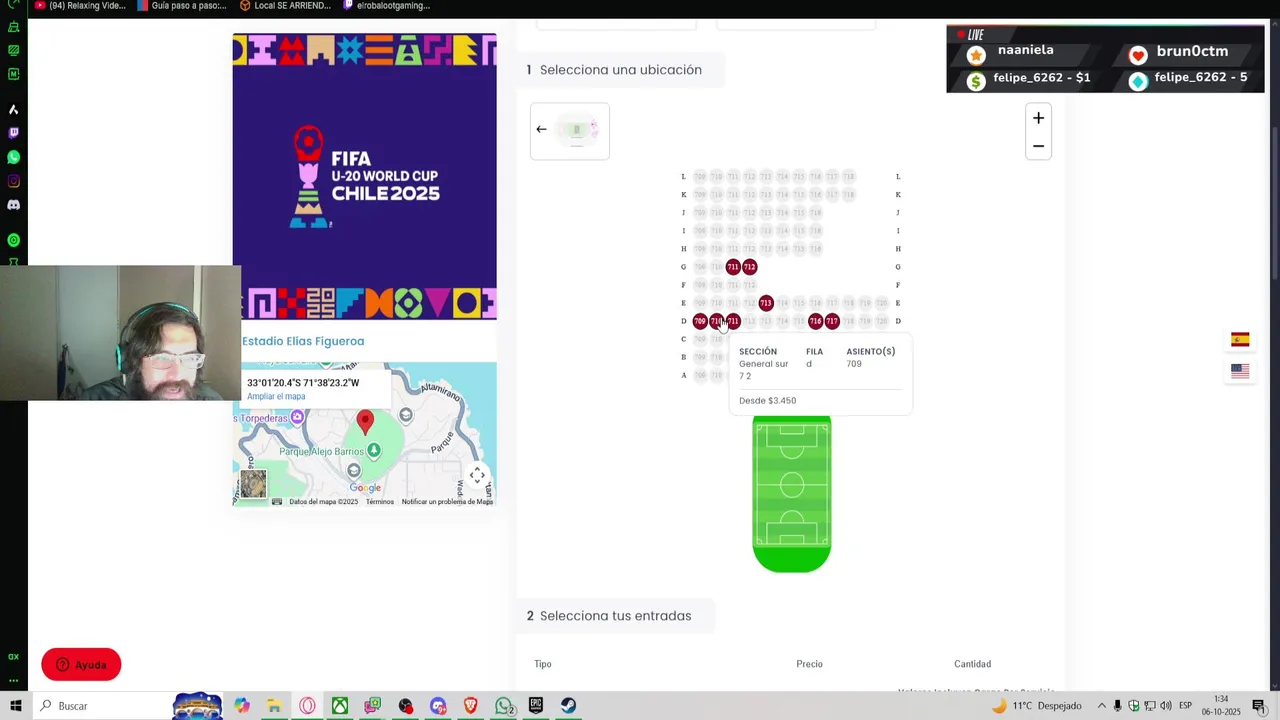Switch to Relaxing Video YouTube tab

(x=81, y=6)
